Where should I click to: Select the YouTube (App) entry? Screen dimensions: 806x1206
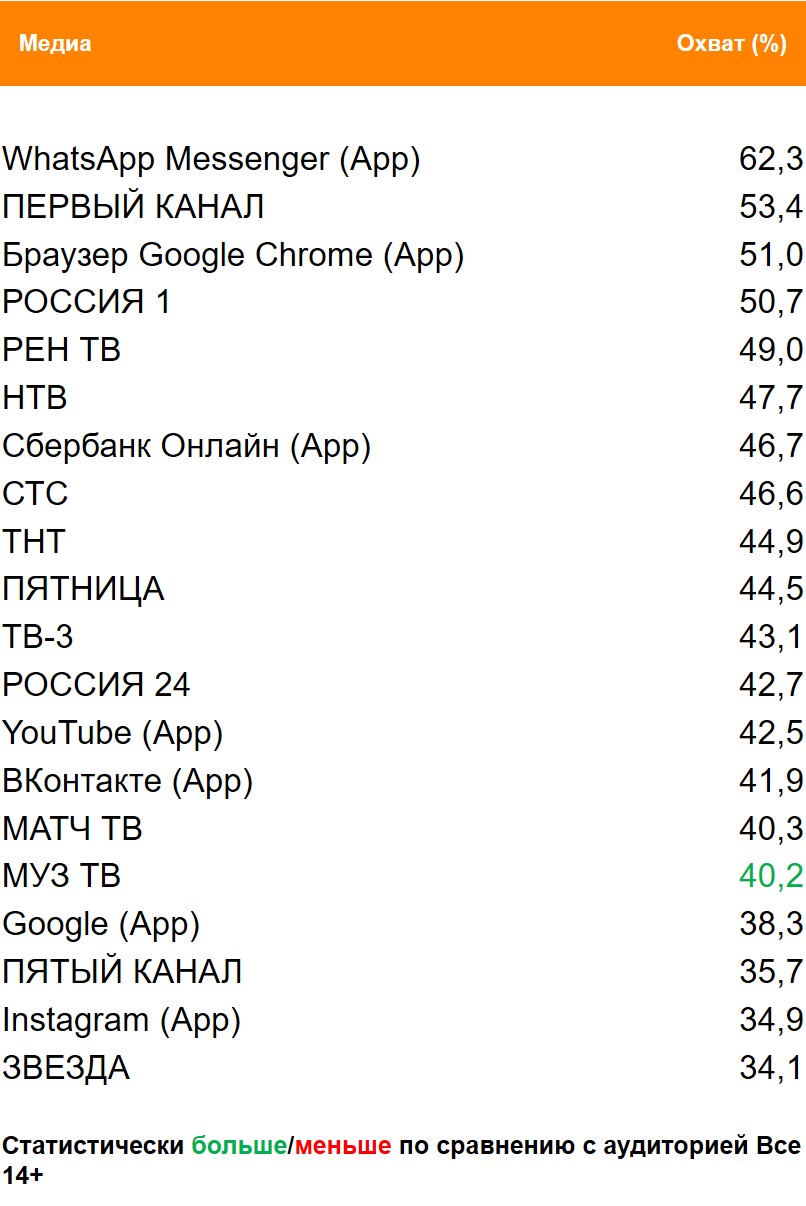coord(112,733)
